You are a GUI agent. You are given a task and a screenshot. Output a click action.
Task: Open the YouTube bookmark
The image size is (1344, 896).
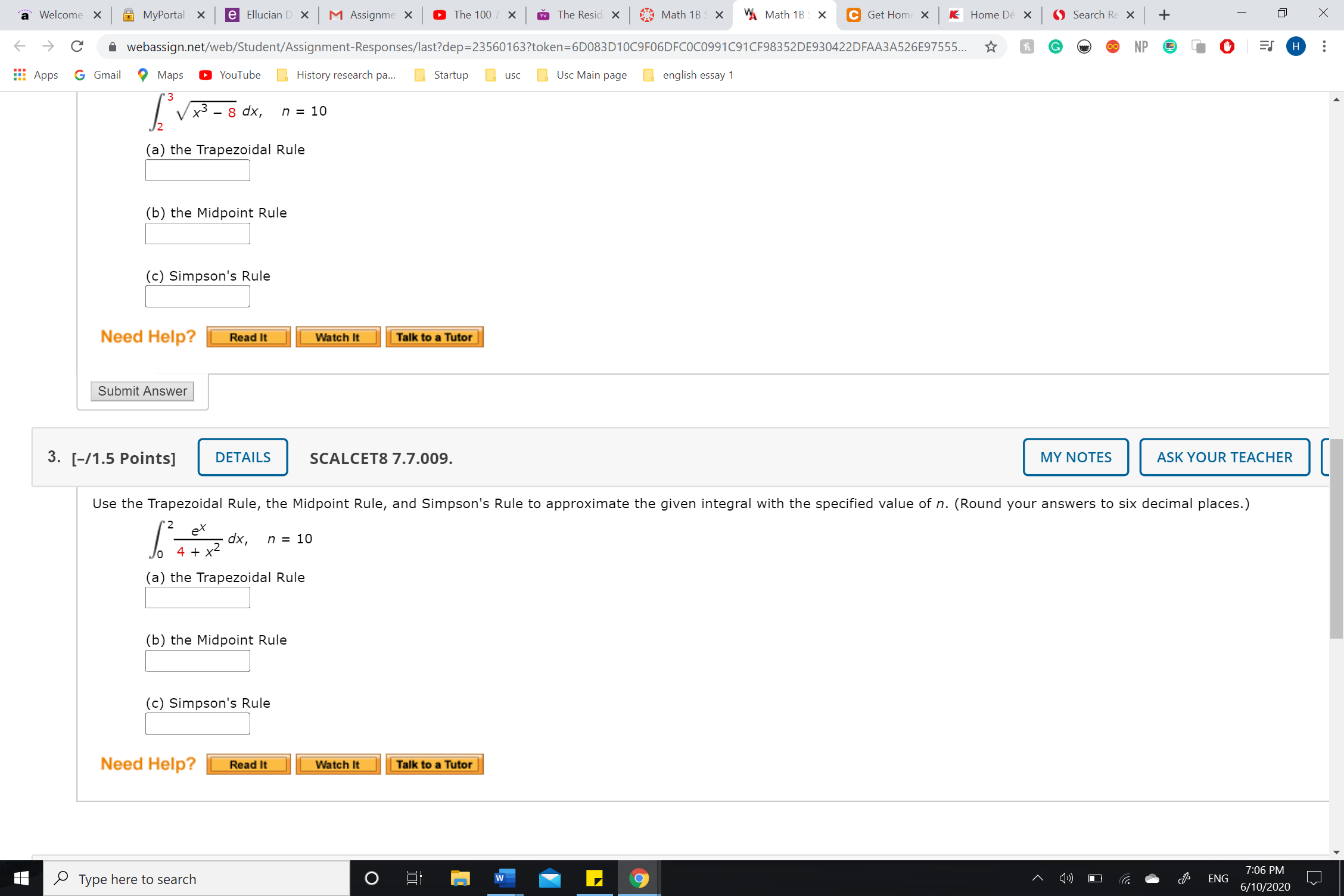pos(229,74)
